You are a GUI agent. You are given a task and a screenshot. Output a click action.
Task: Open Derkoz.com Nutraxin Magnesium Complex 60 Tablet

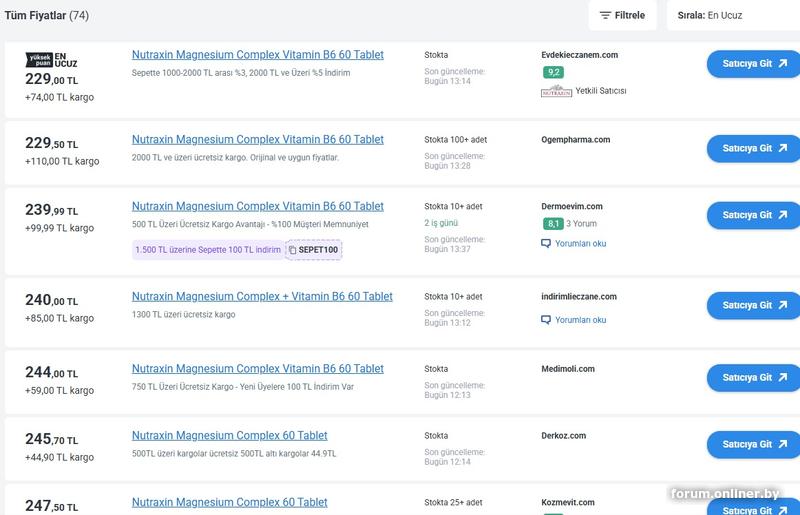[229, 436]
